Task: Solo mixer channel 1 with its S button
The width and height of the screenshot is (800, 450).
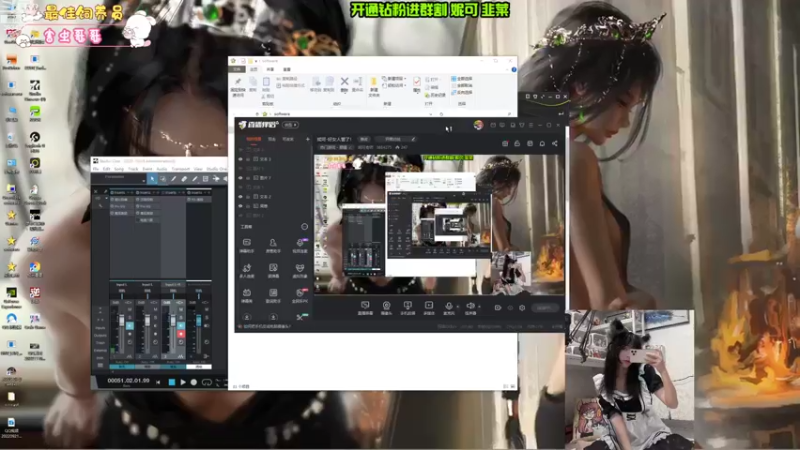Action: pyautogui.click(x=130, y=317)
